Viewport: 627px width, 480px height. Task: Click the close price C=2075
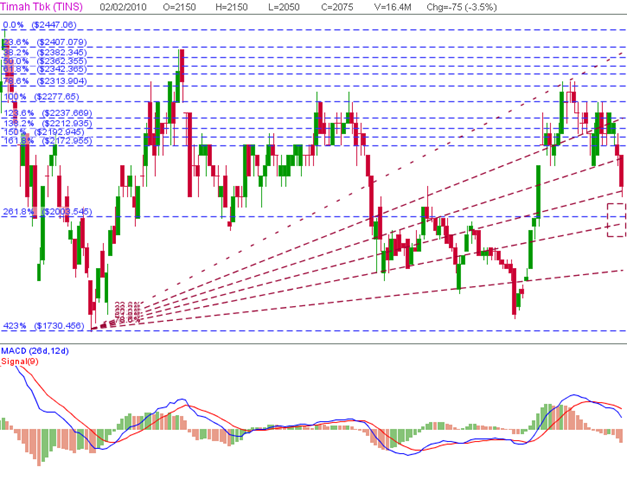[337, 7]
